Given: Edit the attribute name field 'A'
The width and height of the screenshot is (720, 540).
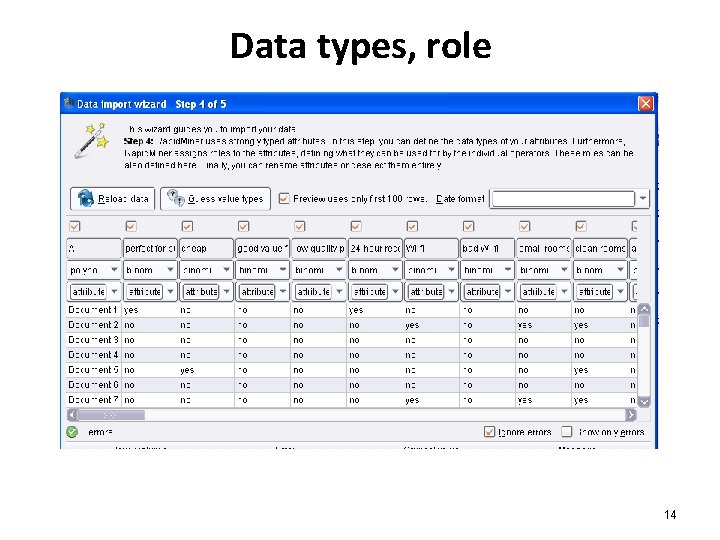Looking at the screenshot, I should point(94,248).
